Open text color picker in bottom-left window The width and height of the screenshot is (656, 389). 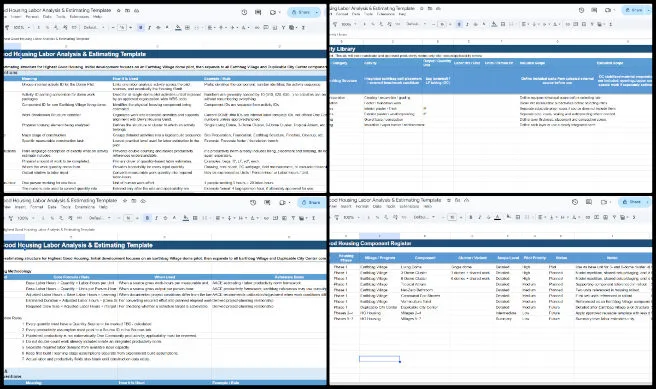tap(174, 218)
